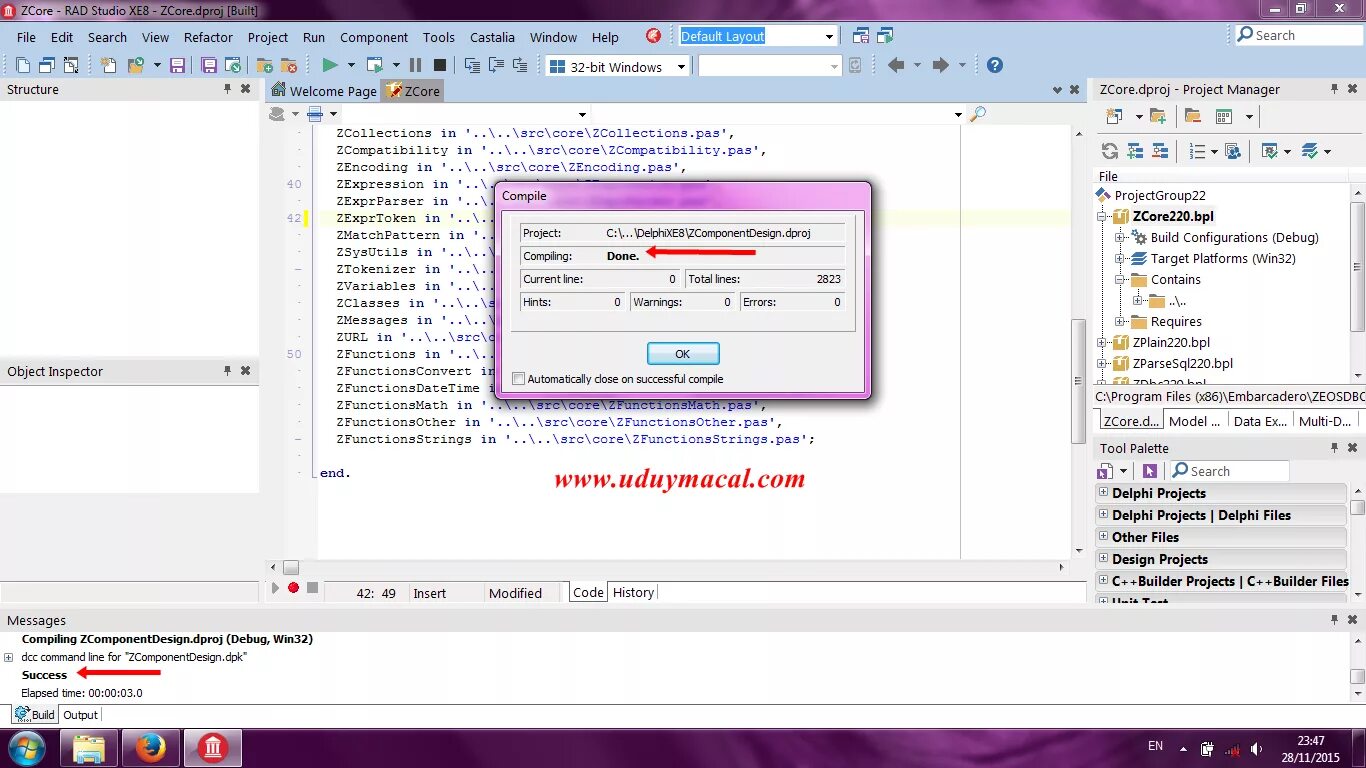
Task: Switch to Model View tab in Project Manager
Action: [1195, 421]
